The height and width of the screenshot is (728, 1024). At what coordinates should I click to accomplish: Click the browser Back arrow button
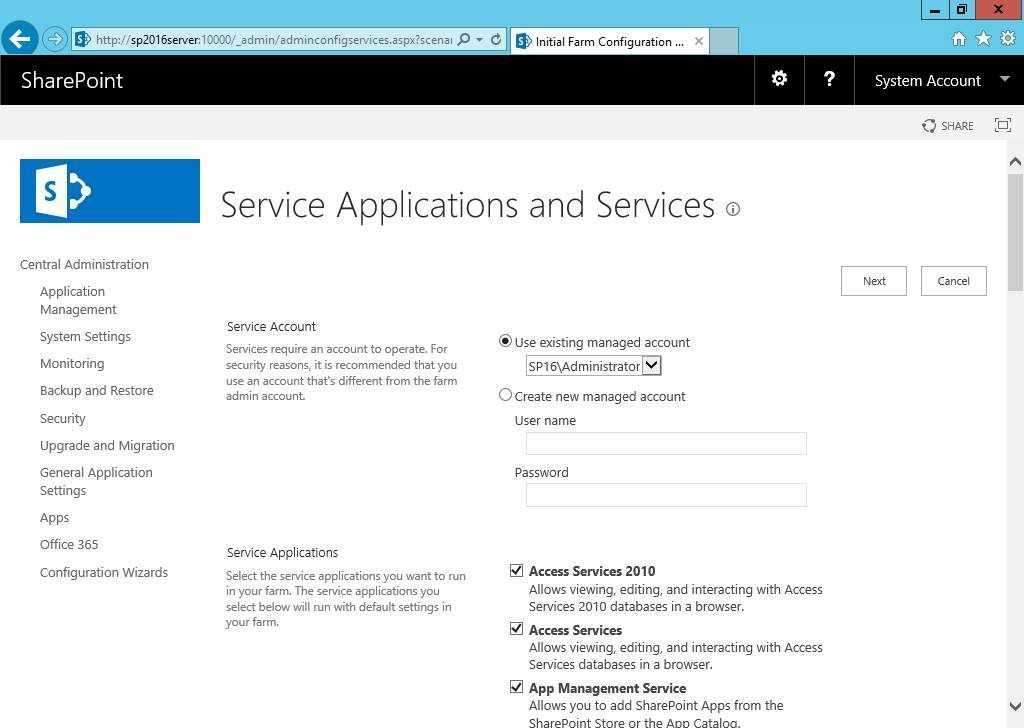(20, 39)
